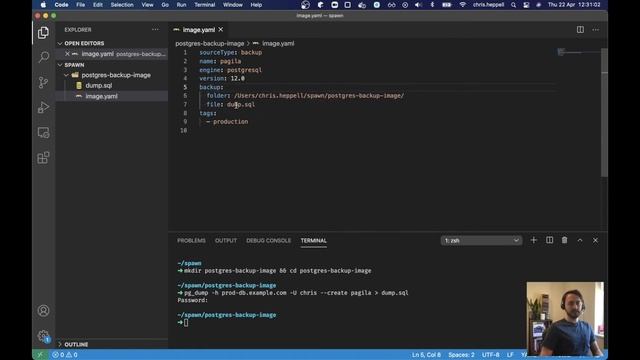Change indentation via Spaces: 2
The height and width of the screenshot is (360, 640).
pyautogui.click(x=461, y=355)
